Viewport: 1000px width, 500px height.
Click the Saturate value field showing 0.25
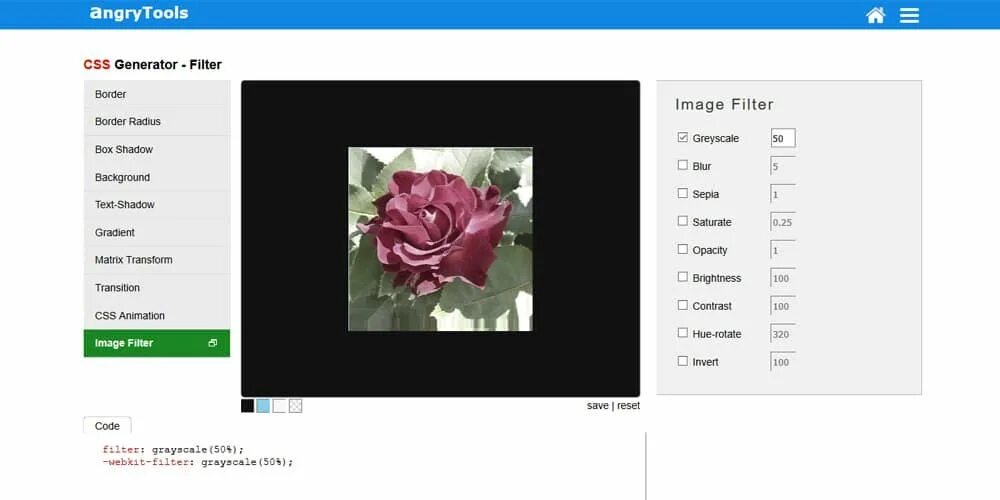783,223
